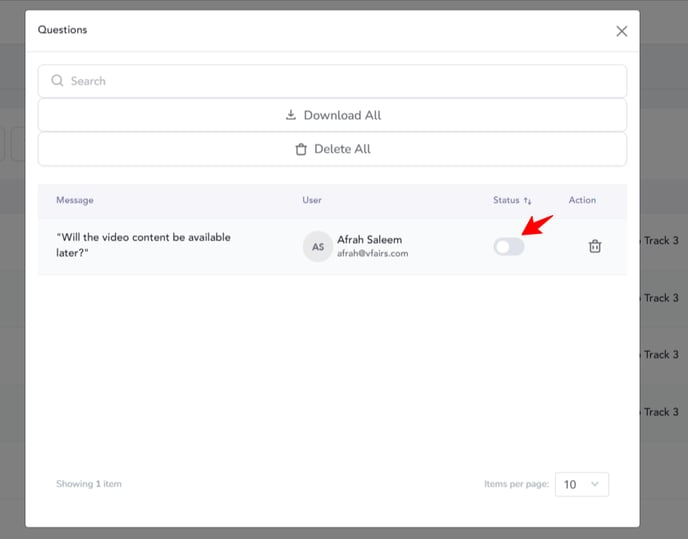Expand the chevron next to 10
The width and height of the screenshot is (688, 539).
pyautogui.click(x=595, y=484)
